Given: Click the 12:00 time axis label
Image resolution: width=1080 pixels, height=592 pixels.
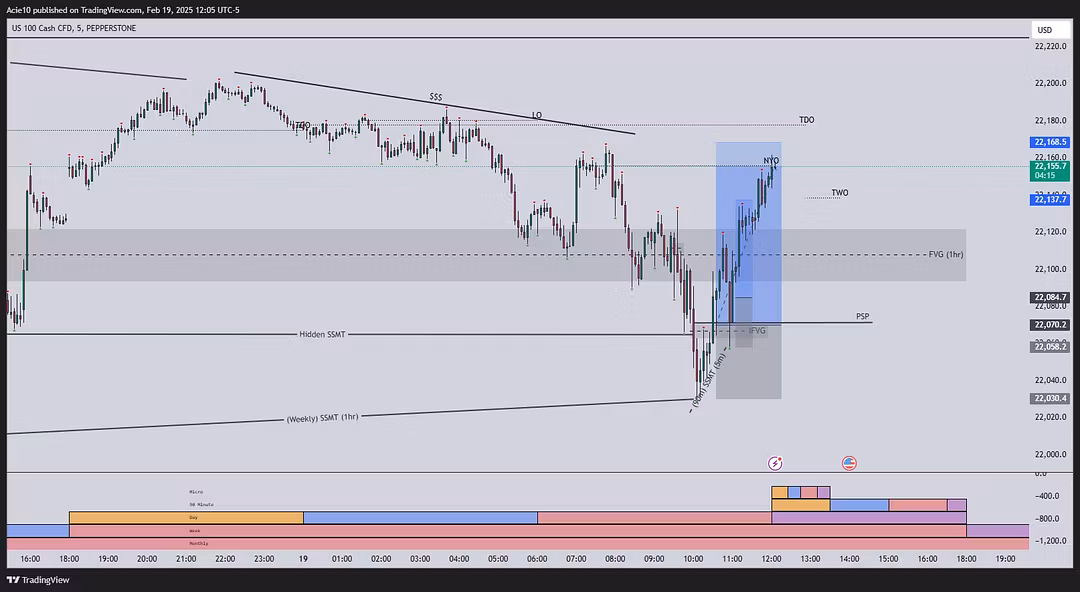Looking at the screenshot, I should click(x=772, y=559).
